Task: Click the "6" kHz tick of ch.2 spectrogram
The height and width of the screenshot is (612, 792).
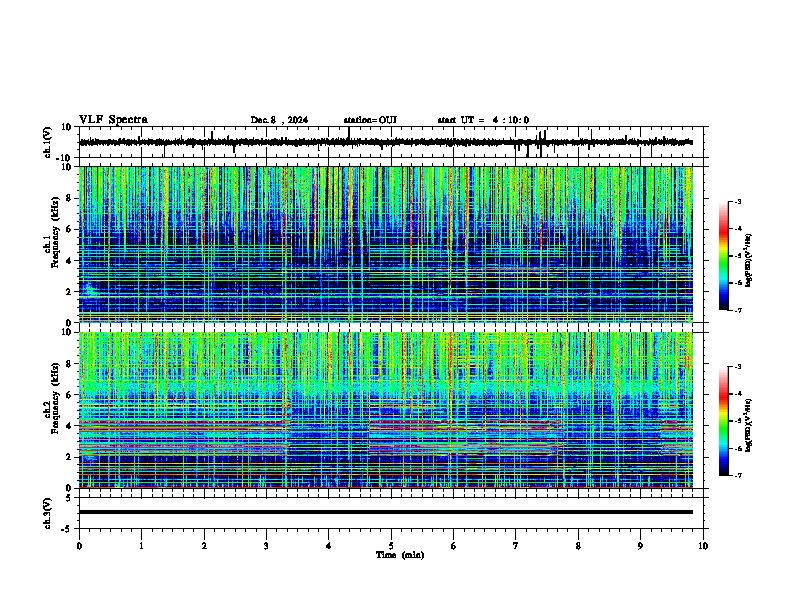Action: point(70,395)
